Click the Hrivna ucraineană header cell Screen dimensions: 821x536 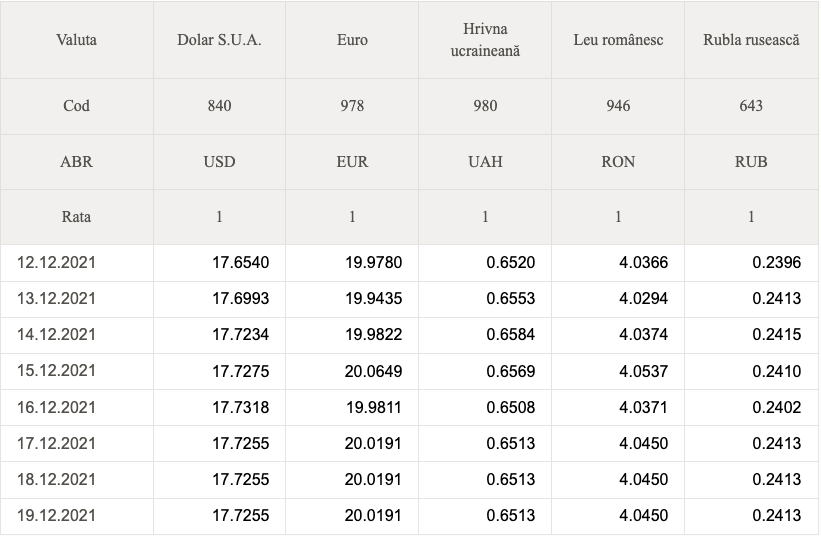(x=485, y=40)
